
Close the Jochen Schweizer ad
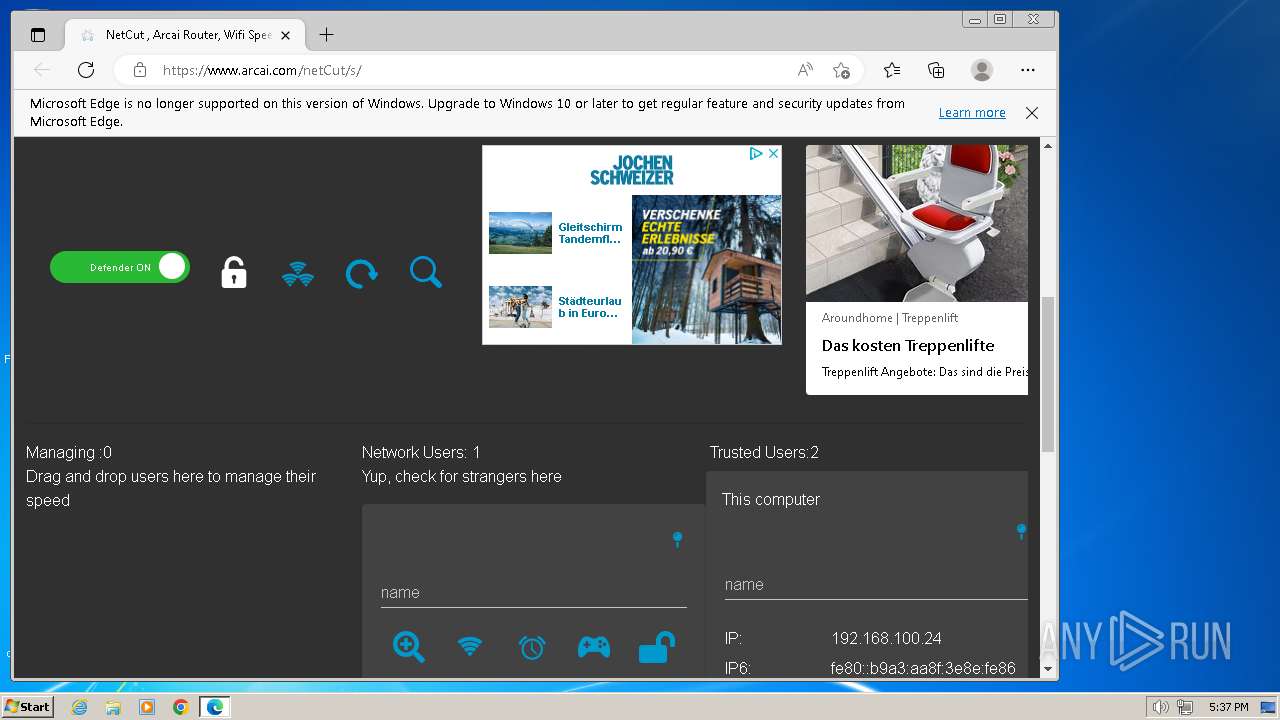773,154
